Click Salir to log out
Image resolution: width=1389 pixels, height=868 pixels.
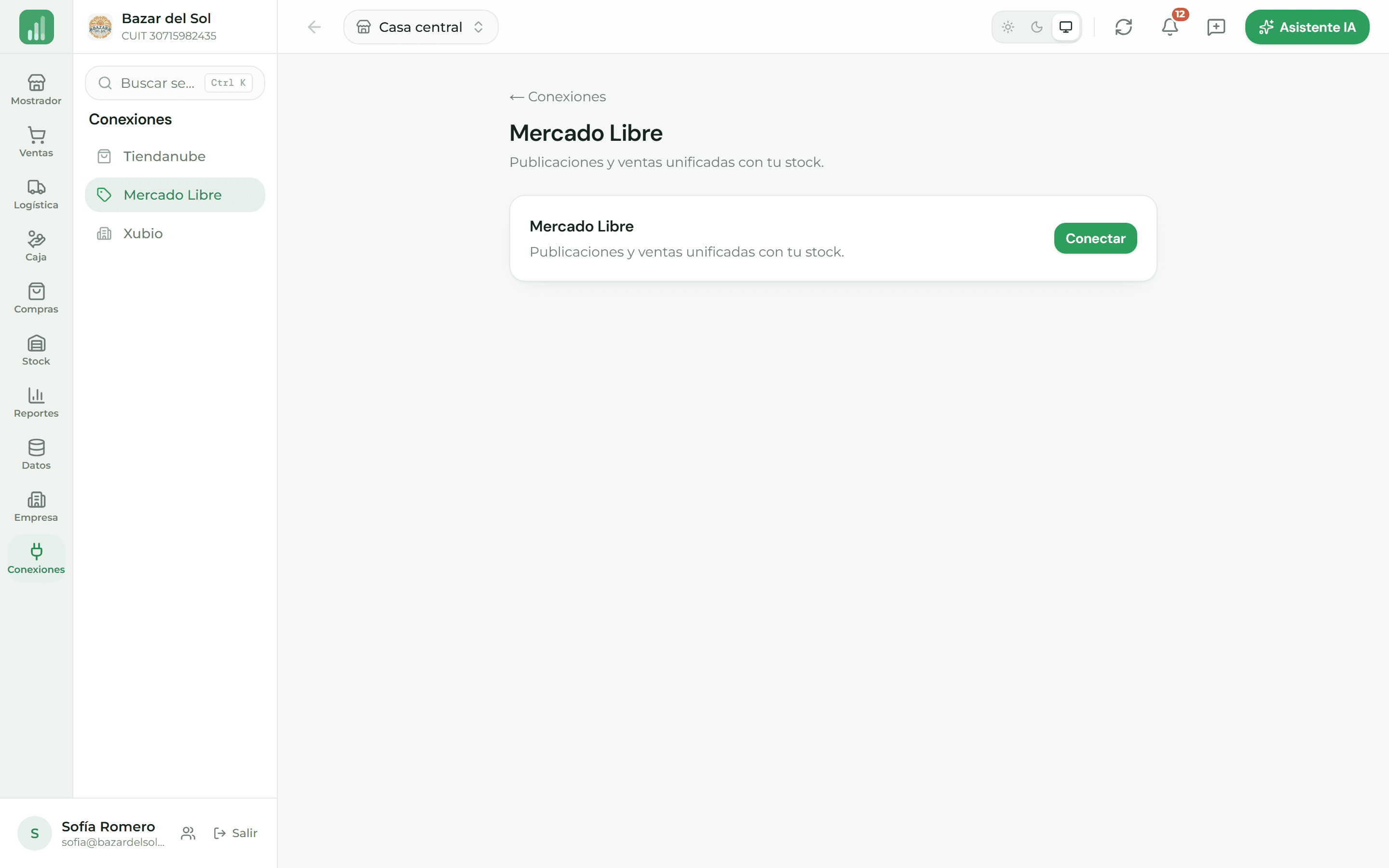coord(235,833)
